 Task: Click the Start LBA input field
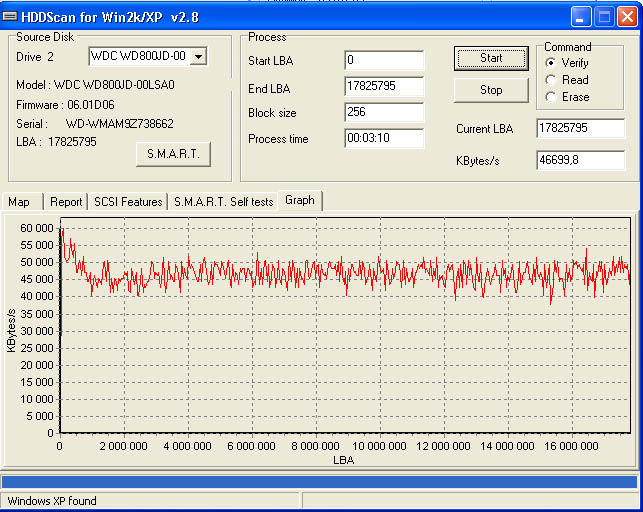click(384, 61)
